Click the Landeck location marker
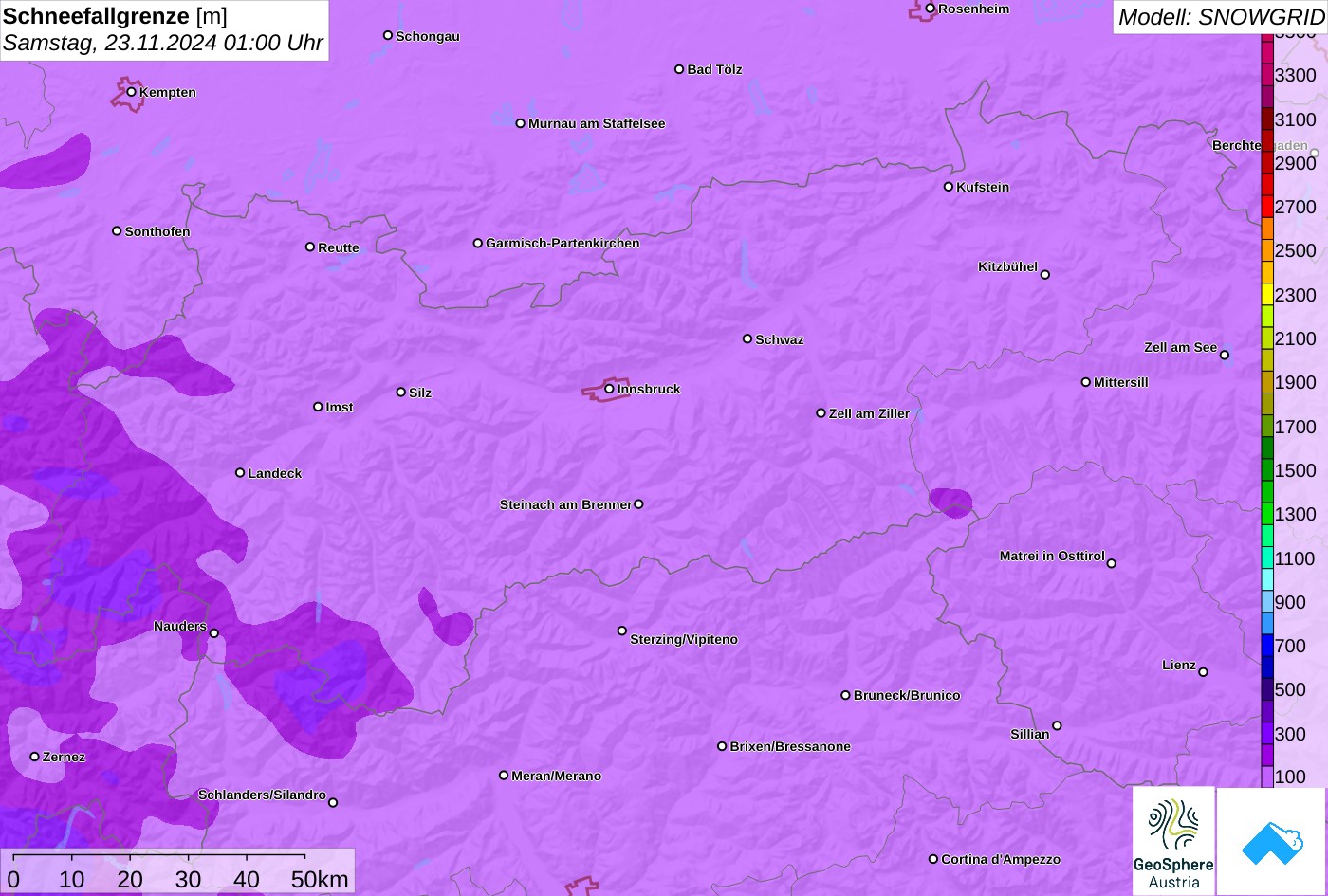This screenshot has height=896, width=1328. [x=240, y=473]
